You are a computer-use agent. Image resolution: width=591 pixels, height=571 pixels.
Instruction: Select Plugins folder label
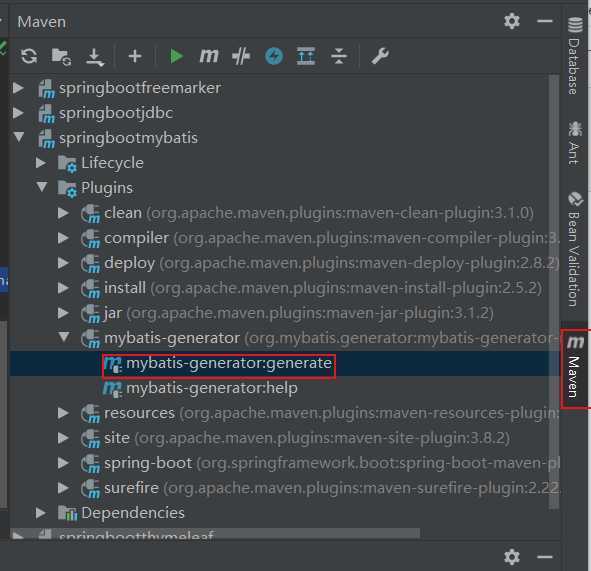point(107,188)
